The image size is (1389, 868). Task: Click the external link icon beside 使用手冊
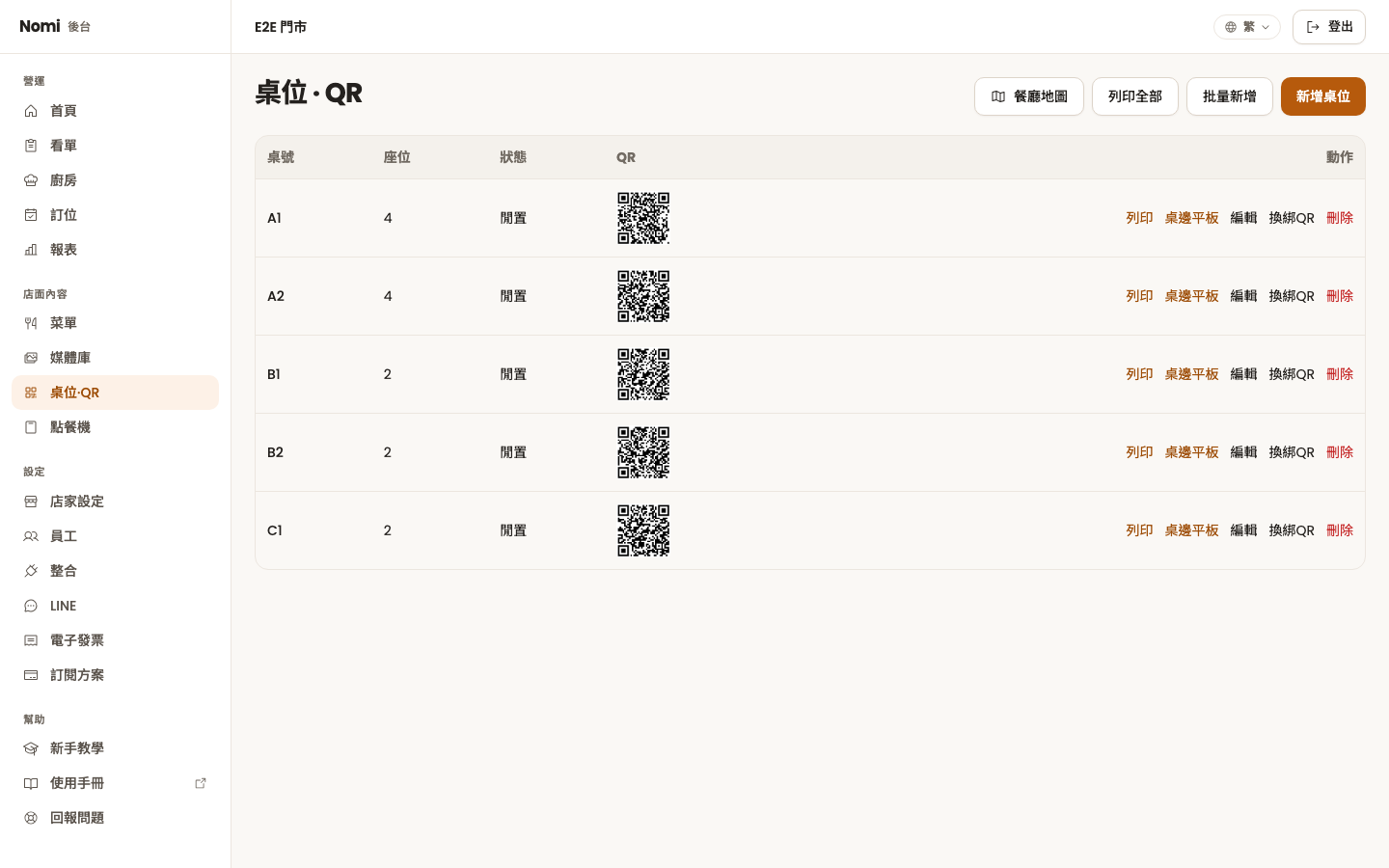(x=201, y=783)
